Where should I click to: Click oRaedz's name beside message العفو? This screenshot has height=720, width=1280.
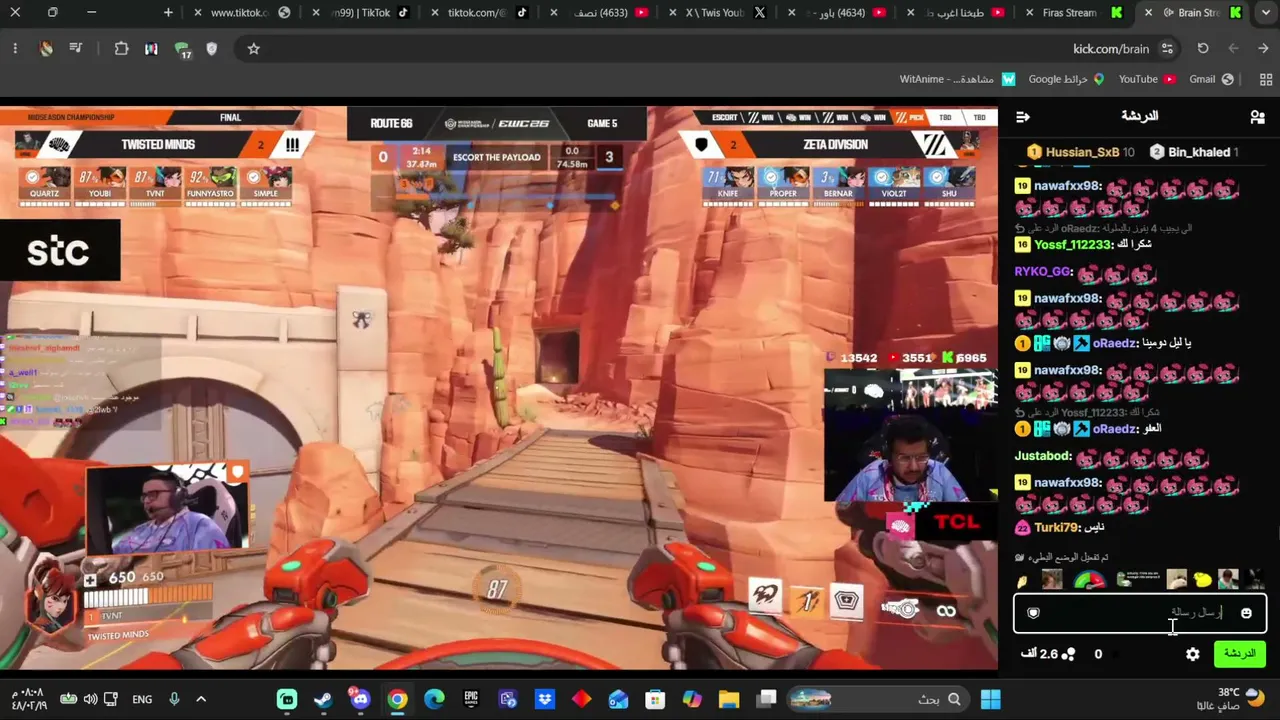1114,429
